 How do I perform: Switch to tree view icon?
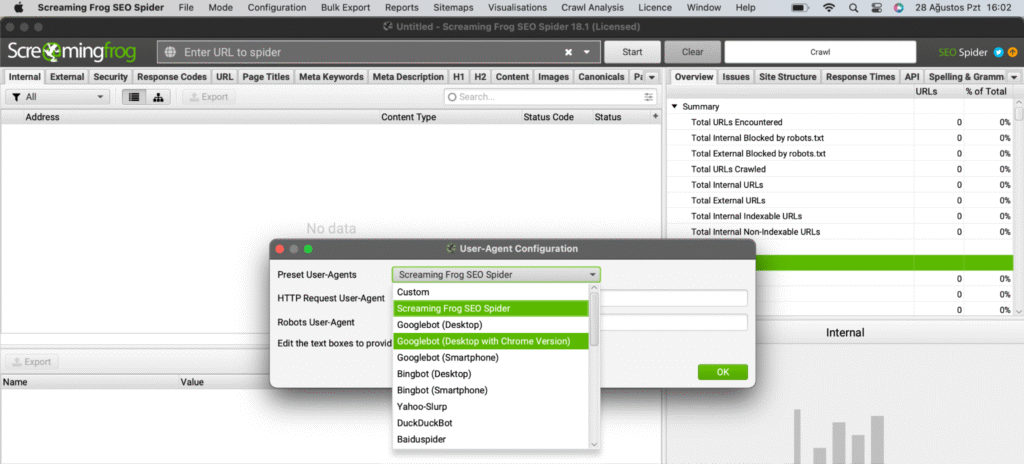[x=159, y=97]
